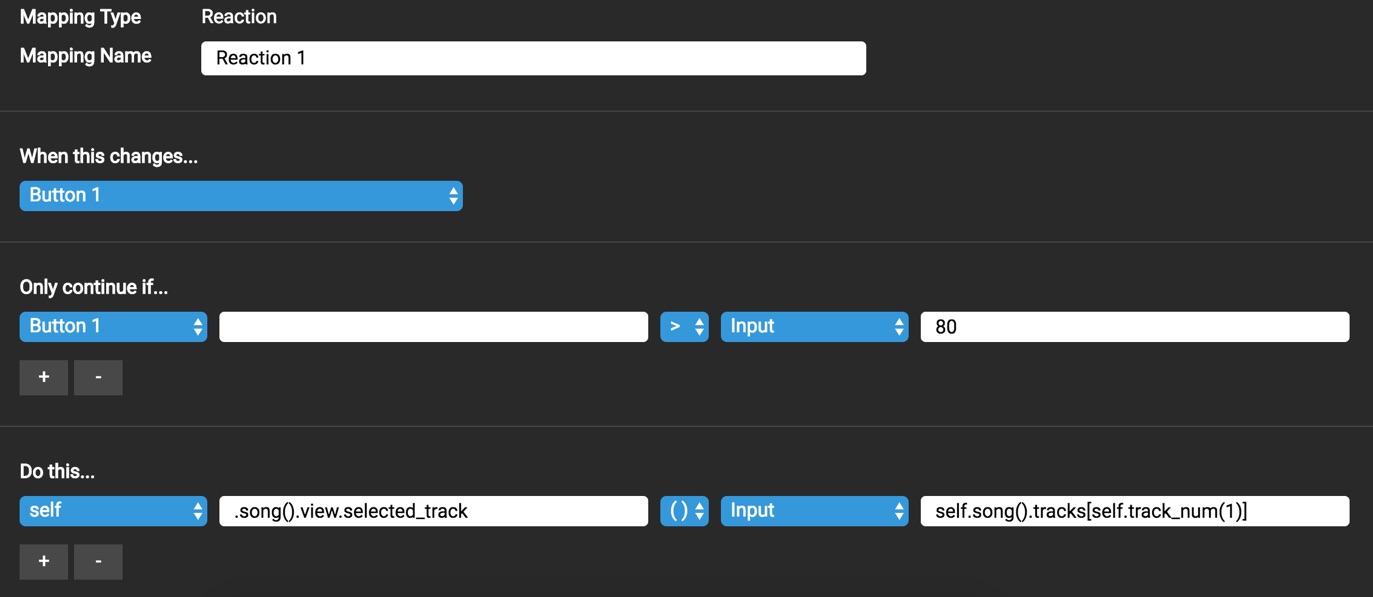Click the Reaction mapping type text

pyautogui.click(x=239, y=17)
